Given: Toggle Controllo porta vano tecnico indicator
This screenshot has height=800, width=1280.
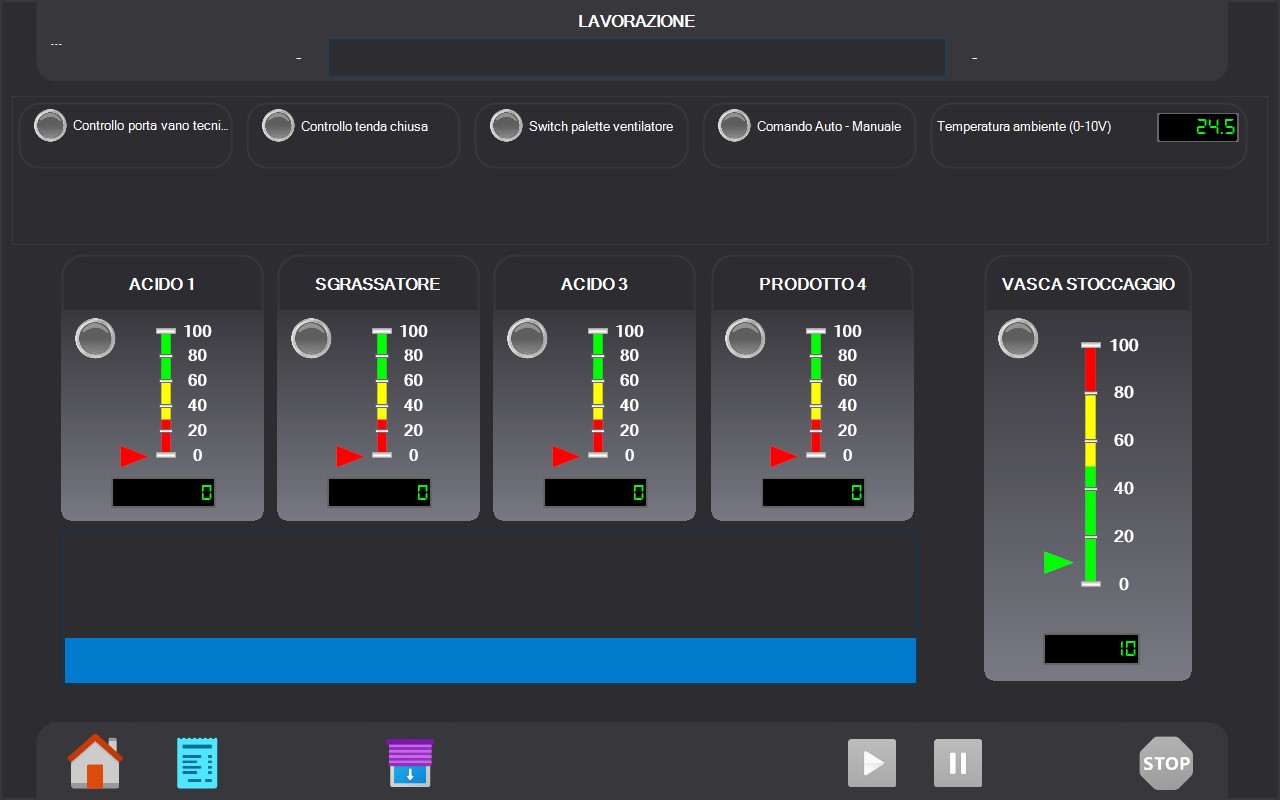Looking at the screenshot, I should (50, 126).
